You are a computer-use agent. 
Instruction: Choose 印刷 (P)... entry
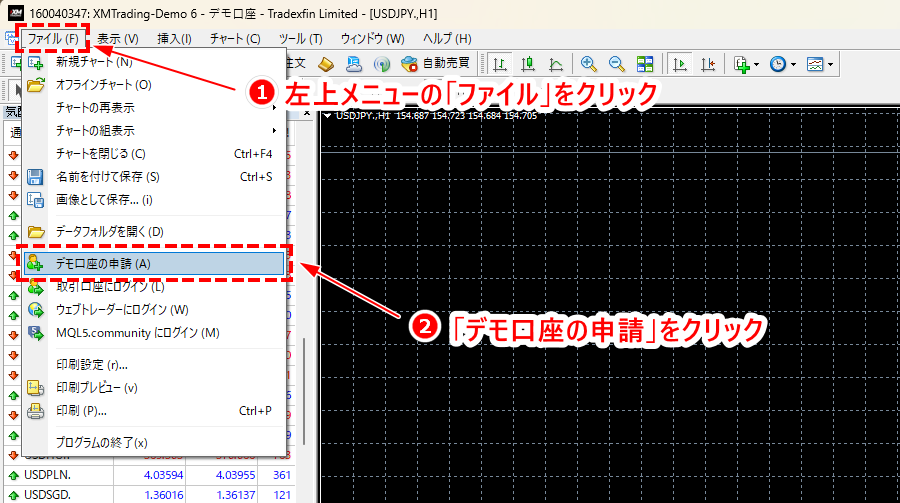click(154, 411)
